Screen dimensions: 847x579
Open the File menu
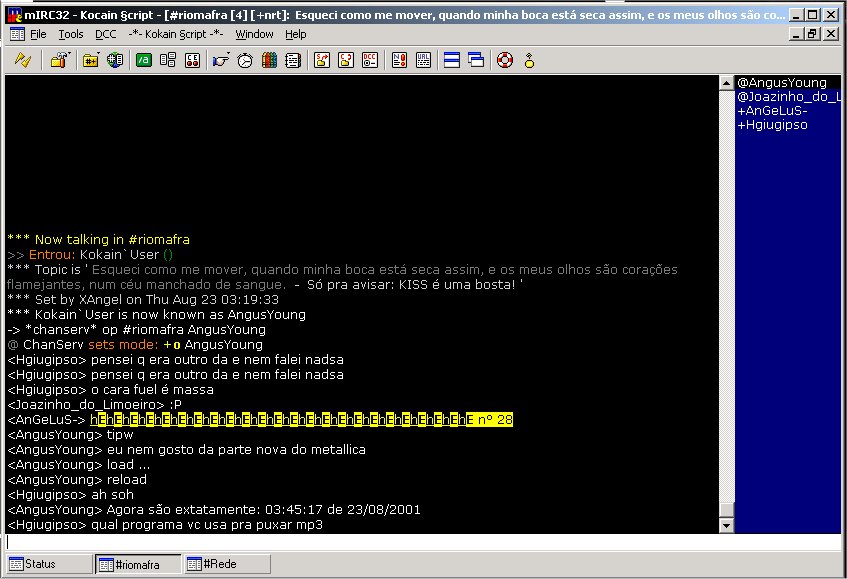click(38, 34)
